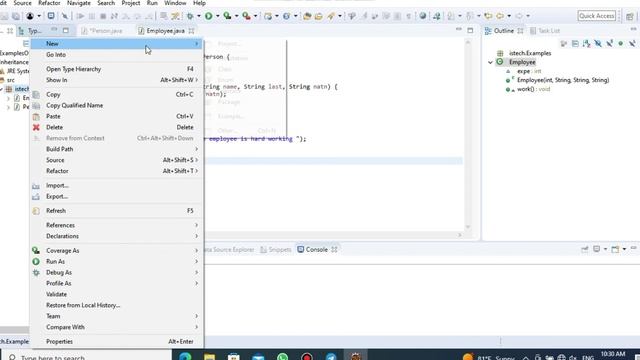This screenshot has width=640, height=360.
Task: Expand the Build Path submenu
Action: pyautogui.click(x=118, y=149)
